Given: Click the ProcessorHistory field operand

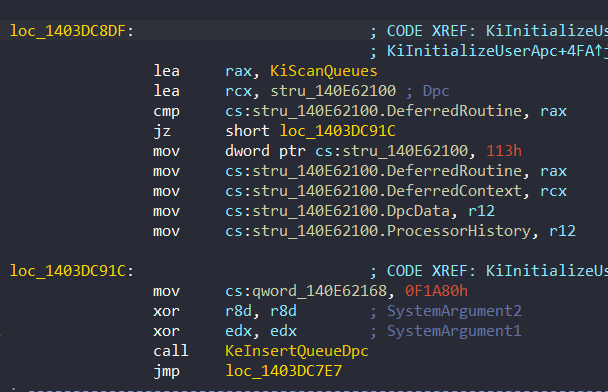Looking at the screenshot, I should pyautogui.click(x=459, y=231).
